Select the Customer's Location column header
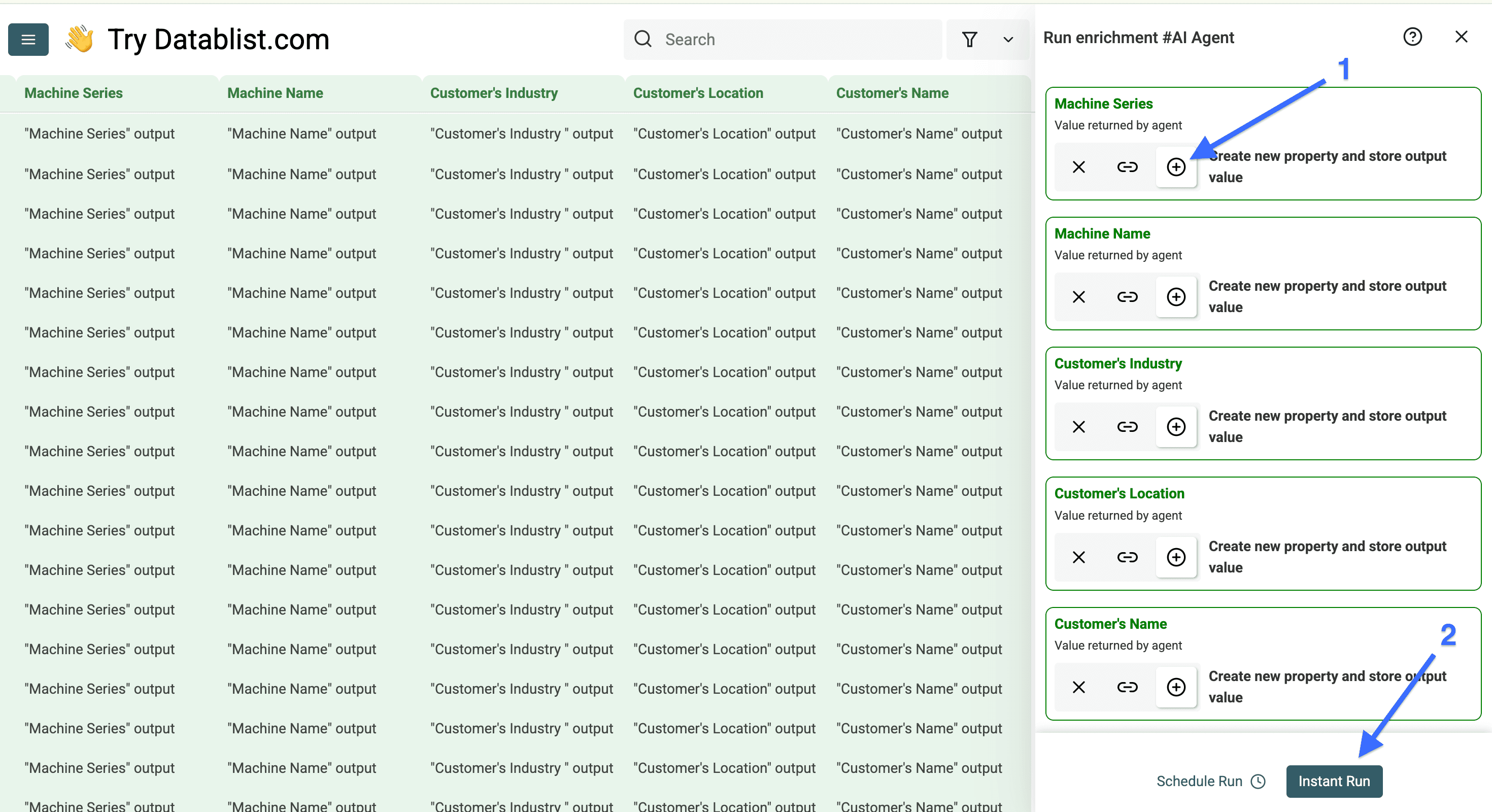Viewport: 1492px width, 812px height. coord(698,93)
